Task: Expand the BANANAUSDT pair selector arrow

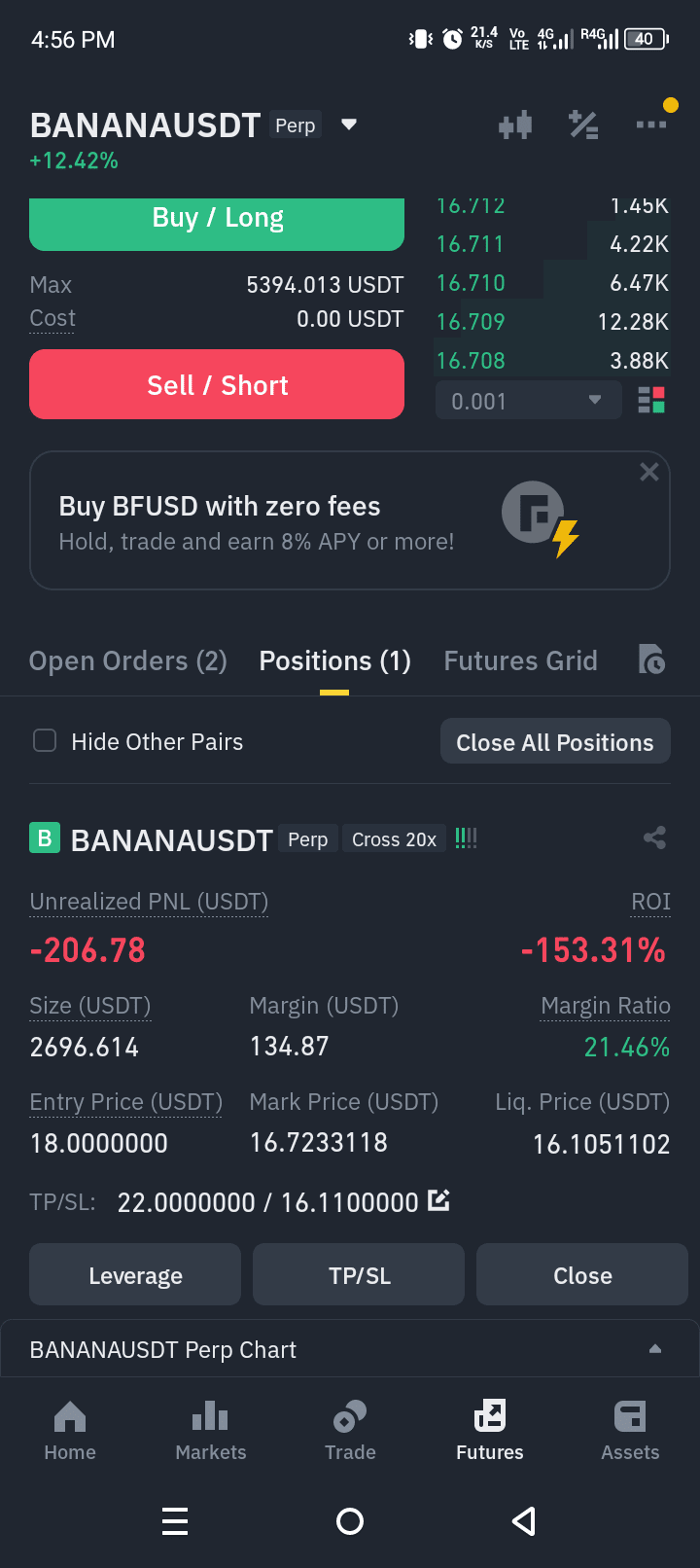Action: coord(349,125)
